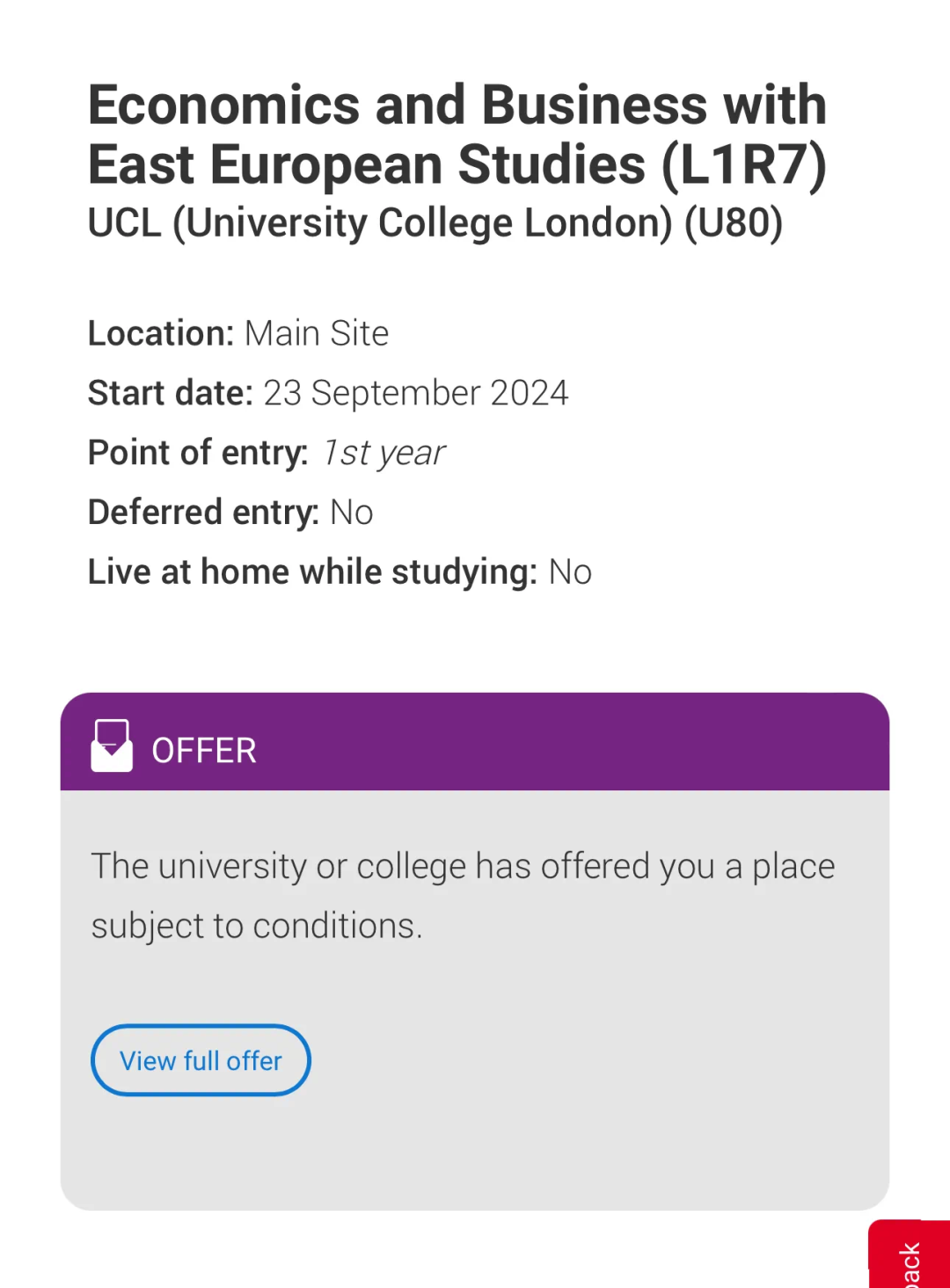The width and height of the screenshot is (950, 1288).
Task: Select the italic 1st year value
Action: [384, 453]
